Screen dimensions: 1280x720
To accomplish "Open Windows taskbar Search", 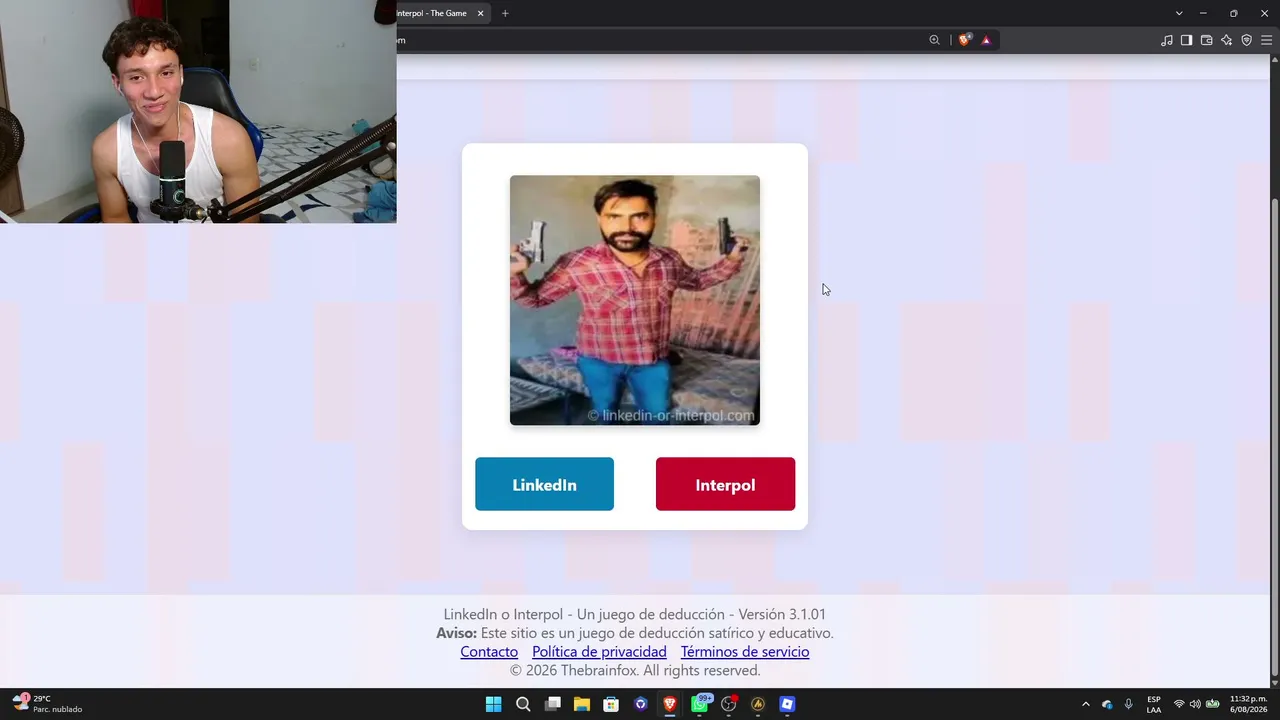I will coord(523,704).
